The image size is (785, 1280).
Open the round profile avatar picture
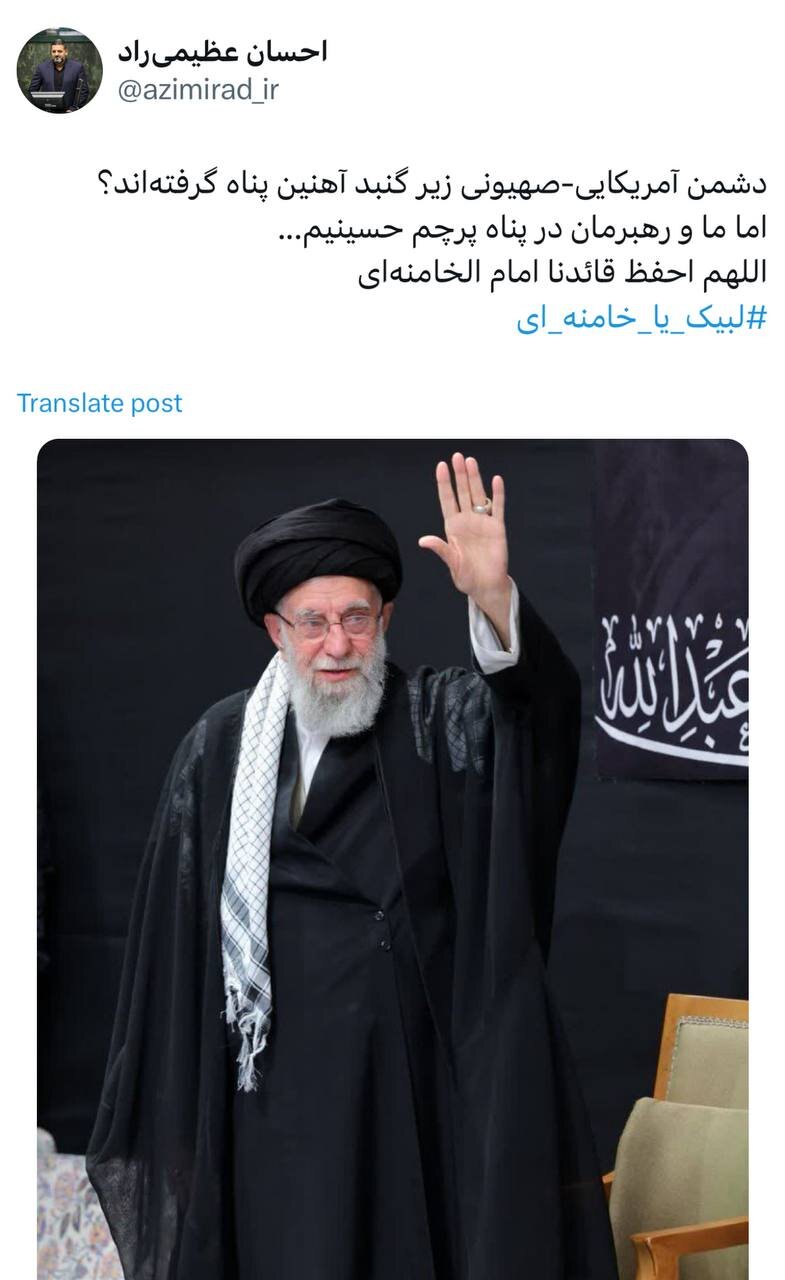click(59, 70)
